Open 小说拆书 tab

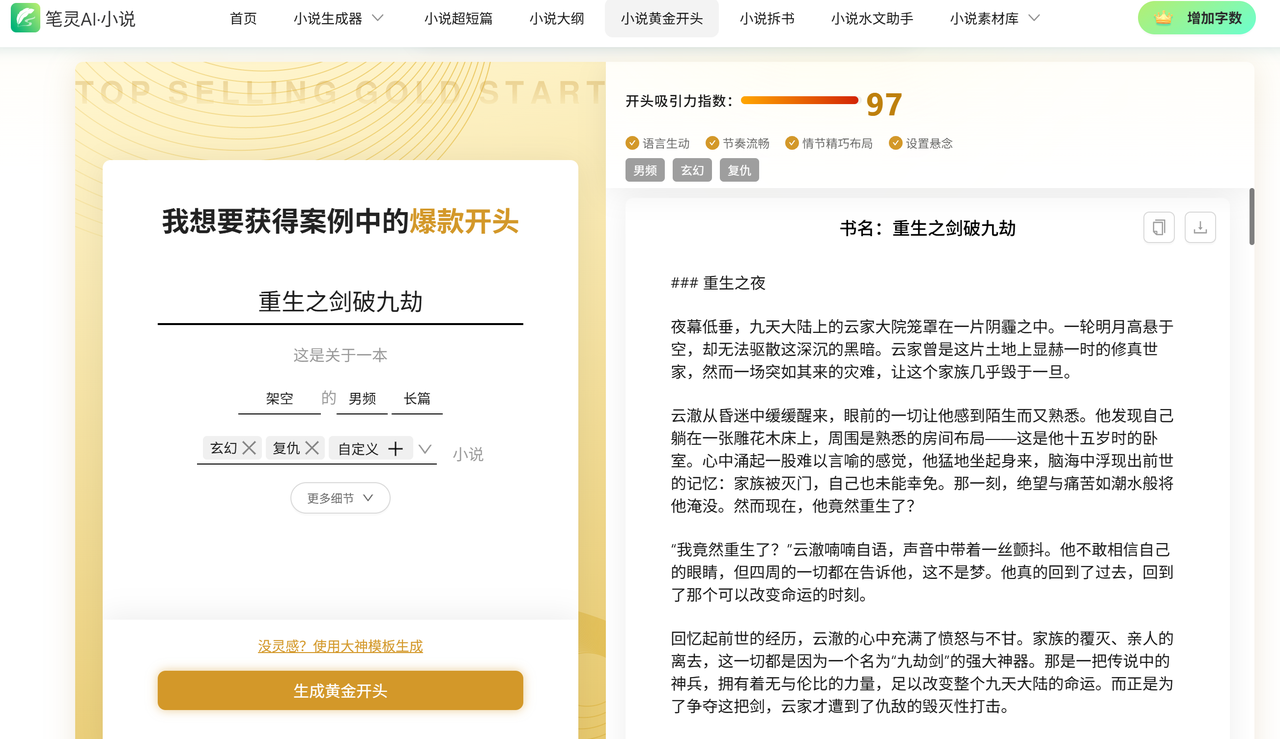tap(767, 18)
